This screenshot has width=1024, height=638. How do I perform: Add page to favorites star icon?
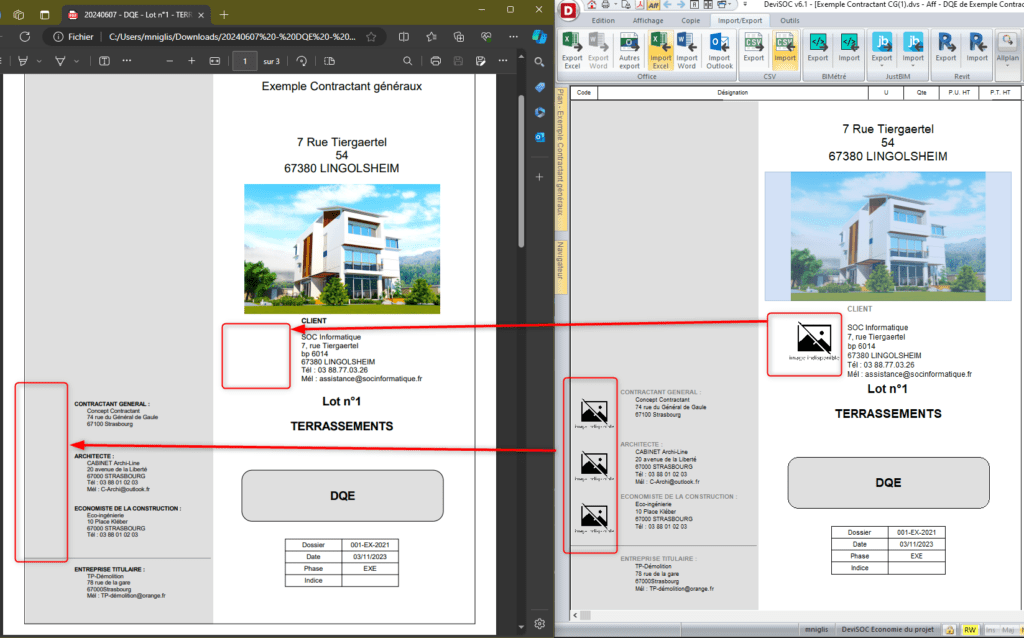point(371,37)
